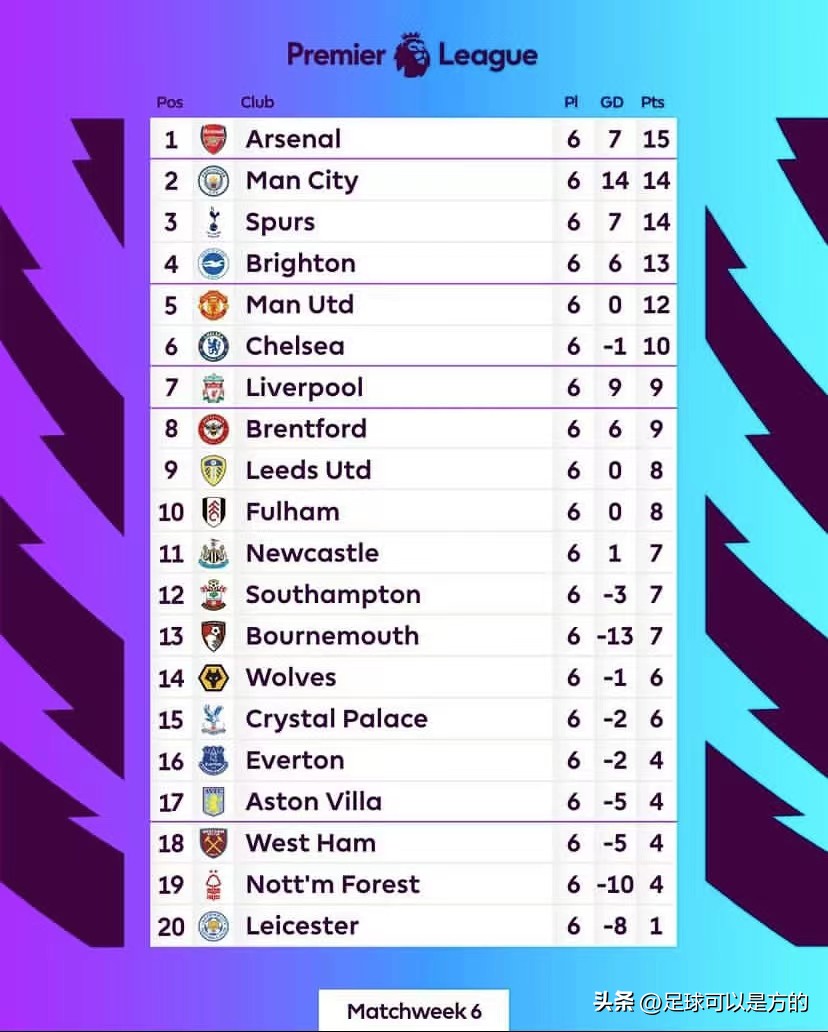Image resolution: width=828 pixels, height=1032 pixels.
Task: Select the Chelsea lion crest
Action: (x=213, y=346)
